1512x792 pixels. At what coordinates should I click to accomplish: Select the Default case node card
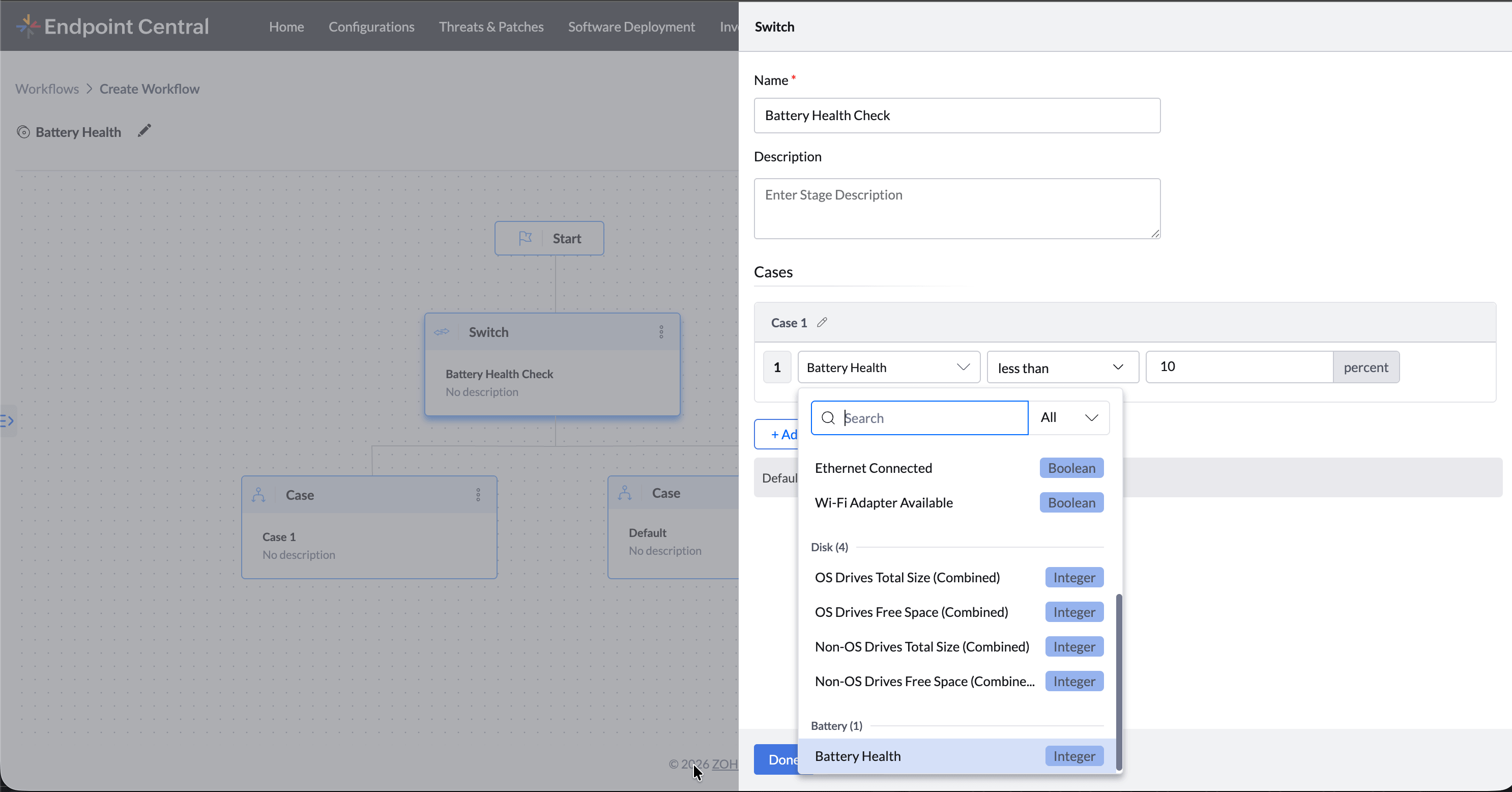tap(673, 527)
